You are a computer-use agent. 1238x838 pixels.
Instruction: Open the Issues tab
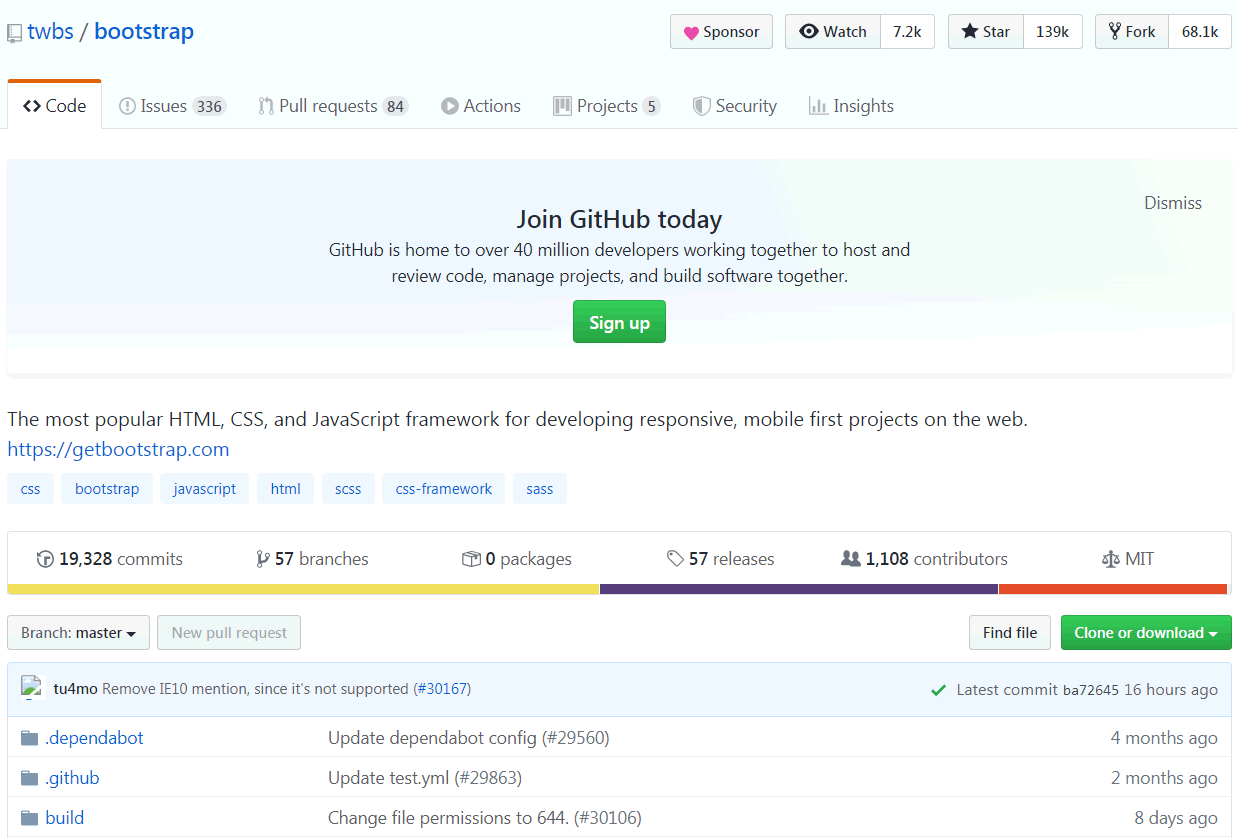click(172, 106)
